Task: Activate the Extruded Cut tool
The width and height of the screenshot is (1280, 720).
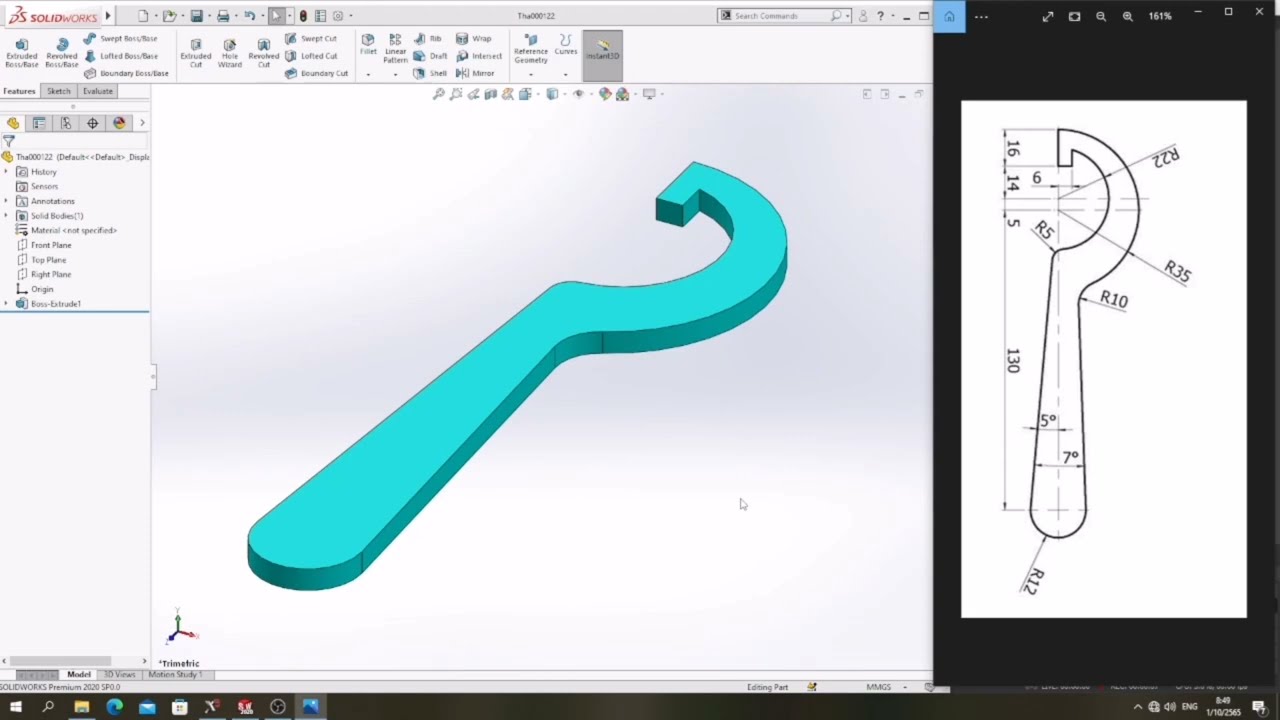Action: 196,53
